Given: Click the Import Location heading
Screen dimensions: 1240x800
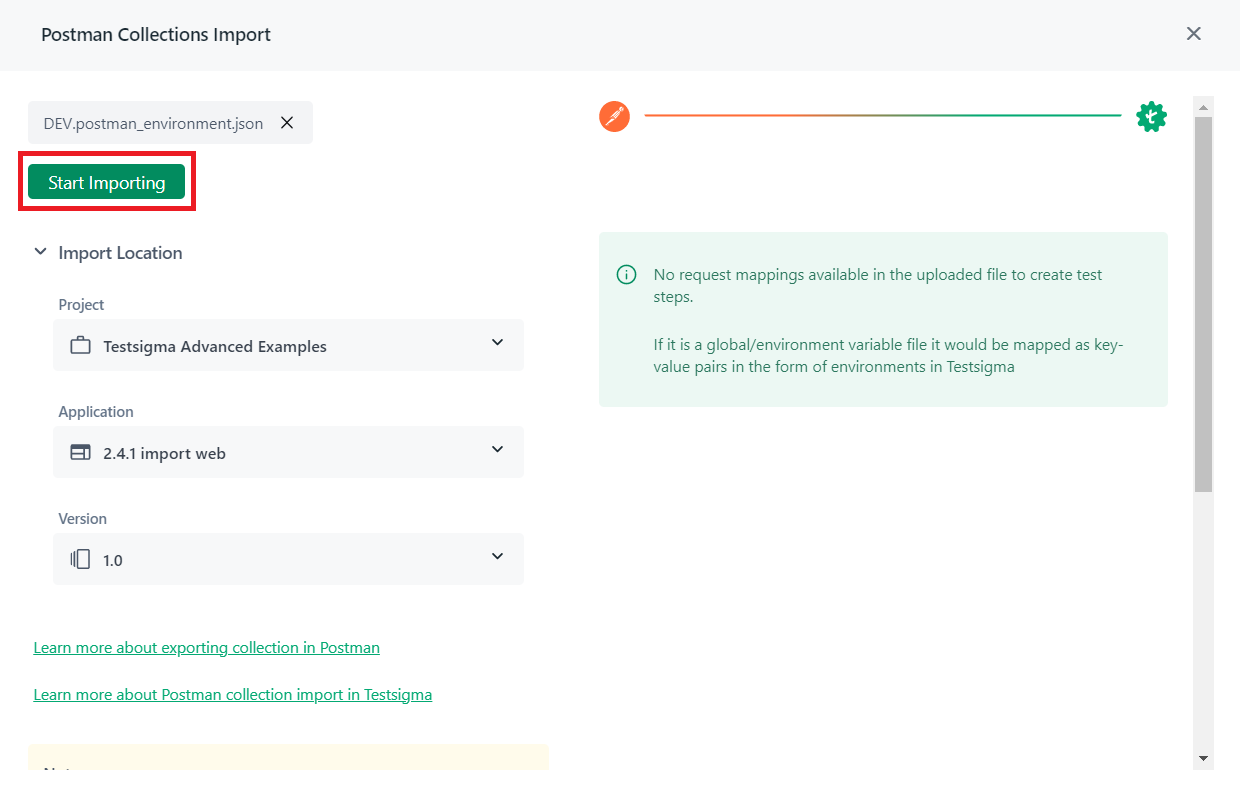Looking at the screenshot, I should (x=120, y=253).
